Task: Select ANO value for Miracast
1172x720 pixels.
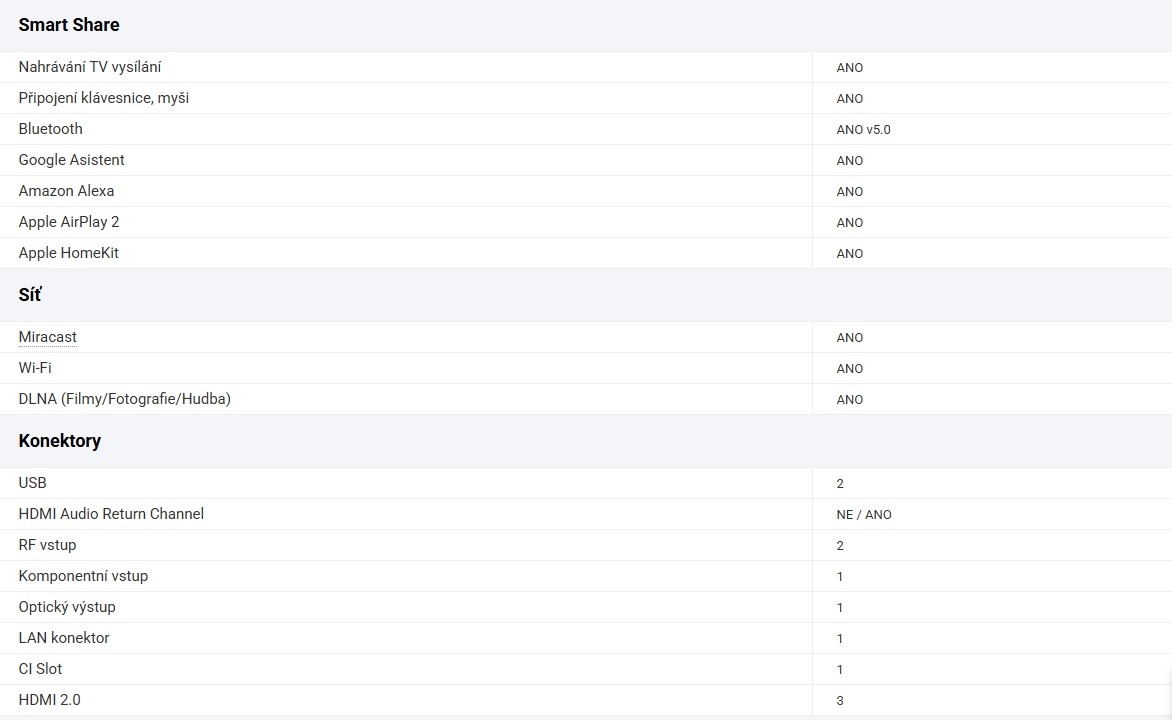Action: click(x=850, y=338)
